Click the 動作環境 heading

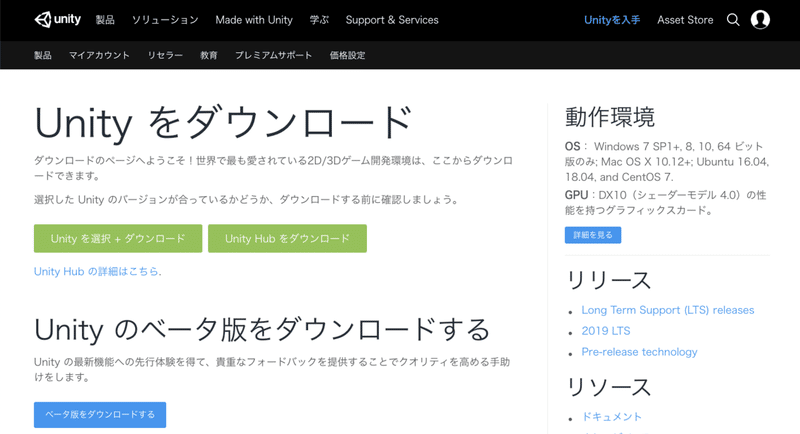pos(610,117)
